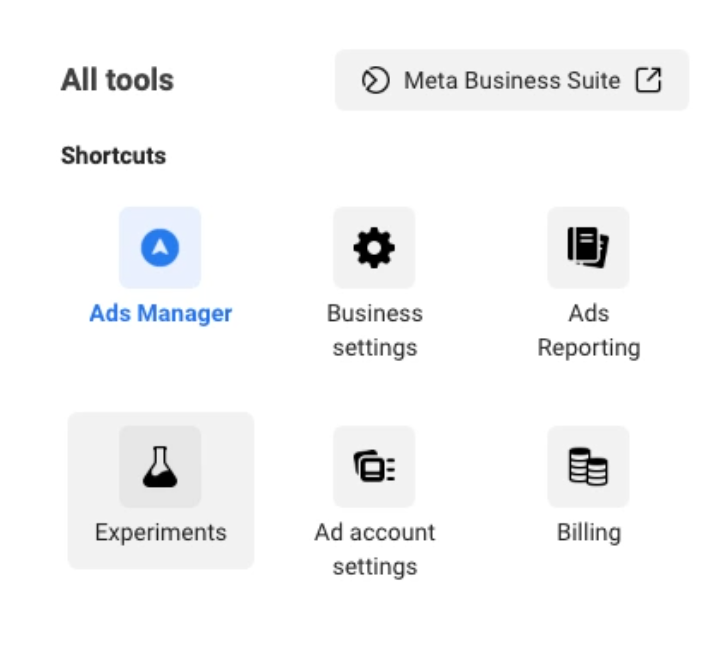Select the Billing text label
This screenshot has height=650, width=722.
tap(589, 533)
